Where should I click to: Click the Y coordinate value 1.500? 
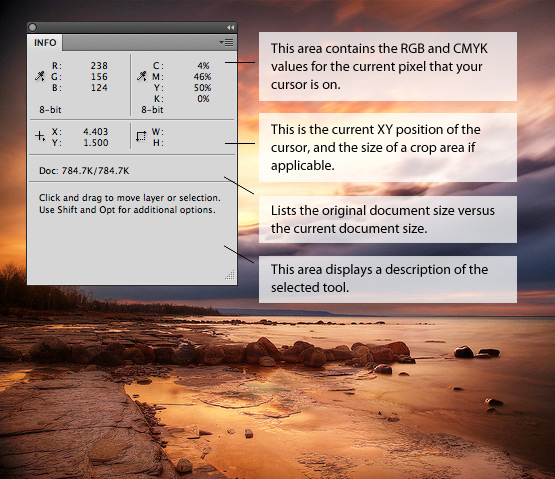[x=96, y=143]
